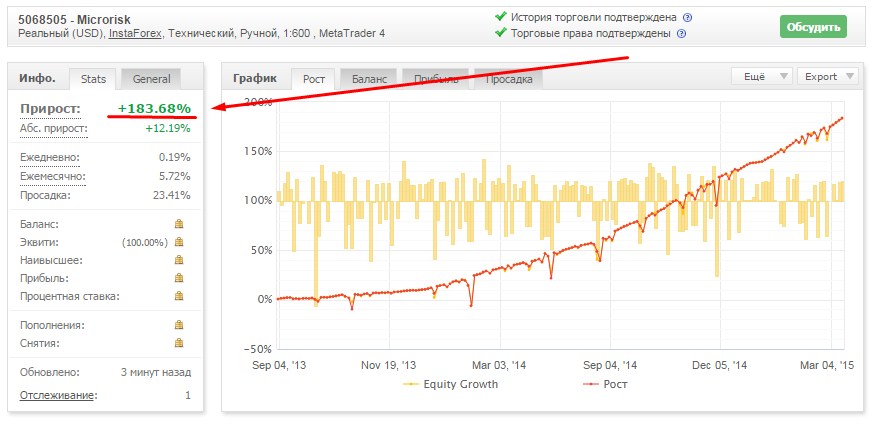Click the lock icon next to Прибыль
875x425 pixels.
click(180, 278)
